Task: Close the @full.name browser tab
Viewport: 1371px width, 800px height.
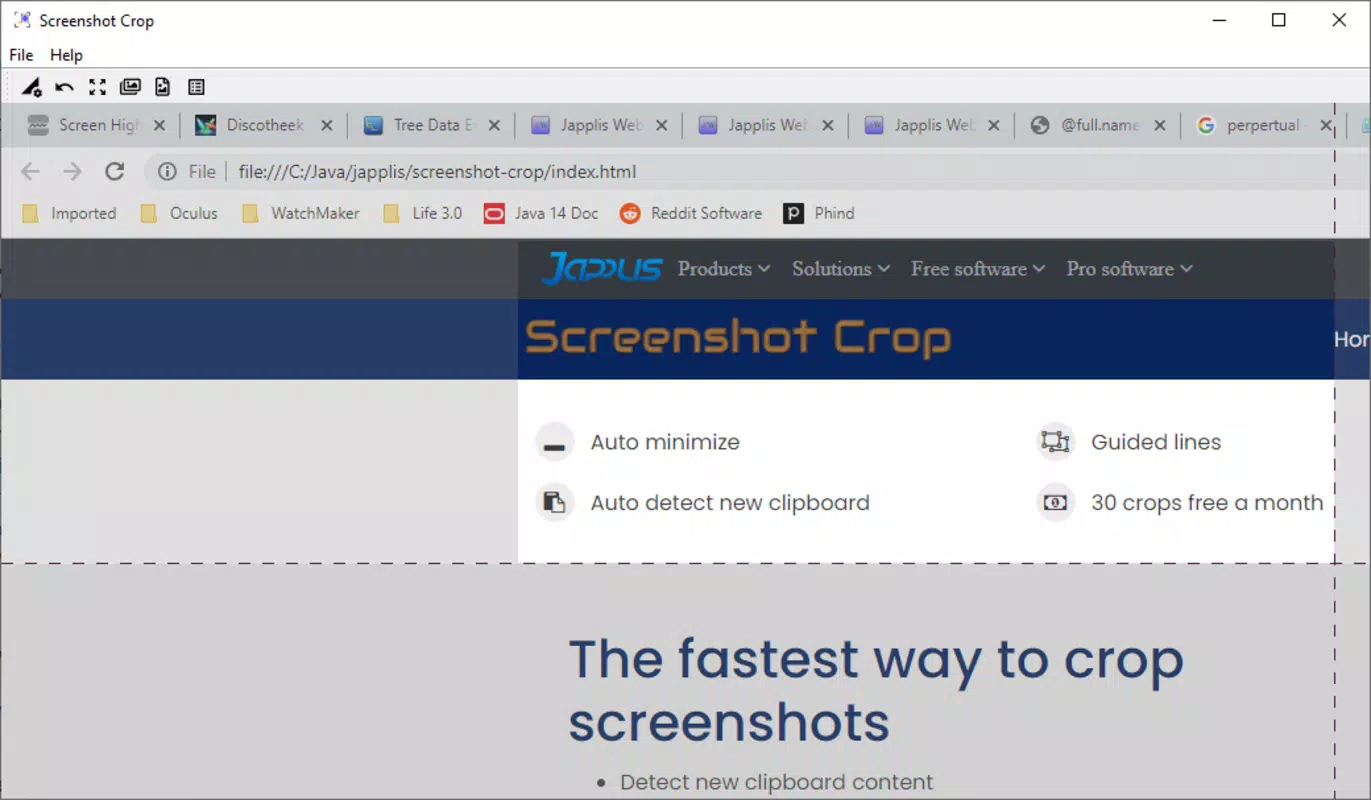Action: tap(1160, 126)
